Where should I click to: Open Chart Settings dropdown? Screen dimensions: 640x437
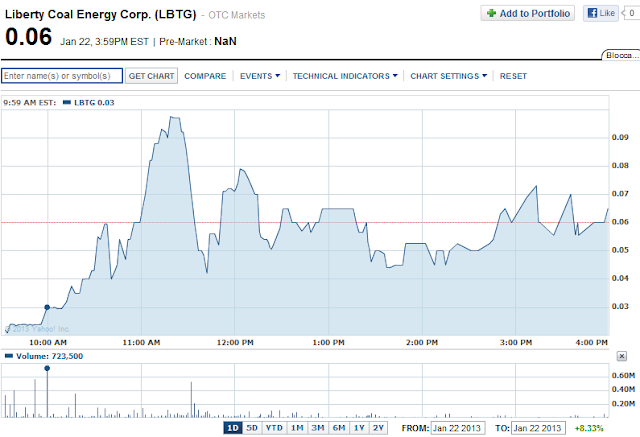click(x=449, y=76)
